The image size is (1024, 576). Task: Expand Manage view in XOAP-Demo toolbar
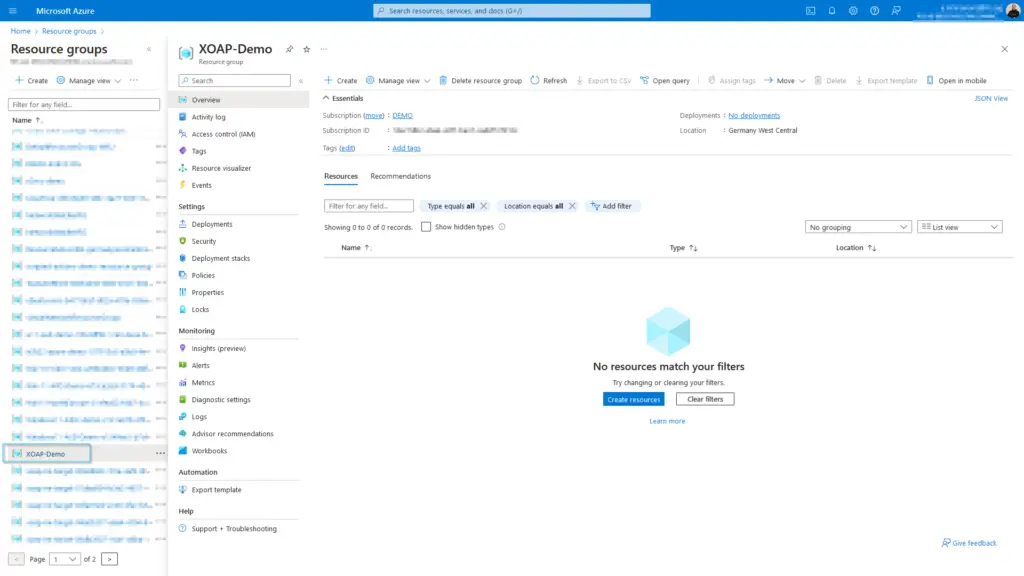pyautogui.click(x=398, y=80)
